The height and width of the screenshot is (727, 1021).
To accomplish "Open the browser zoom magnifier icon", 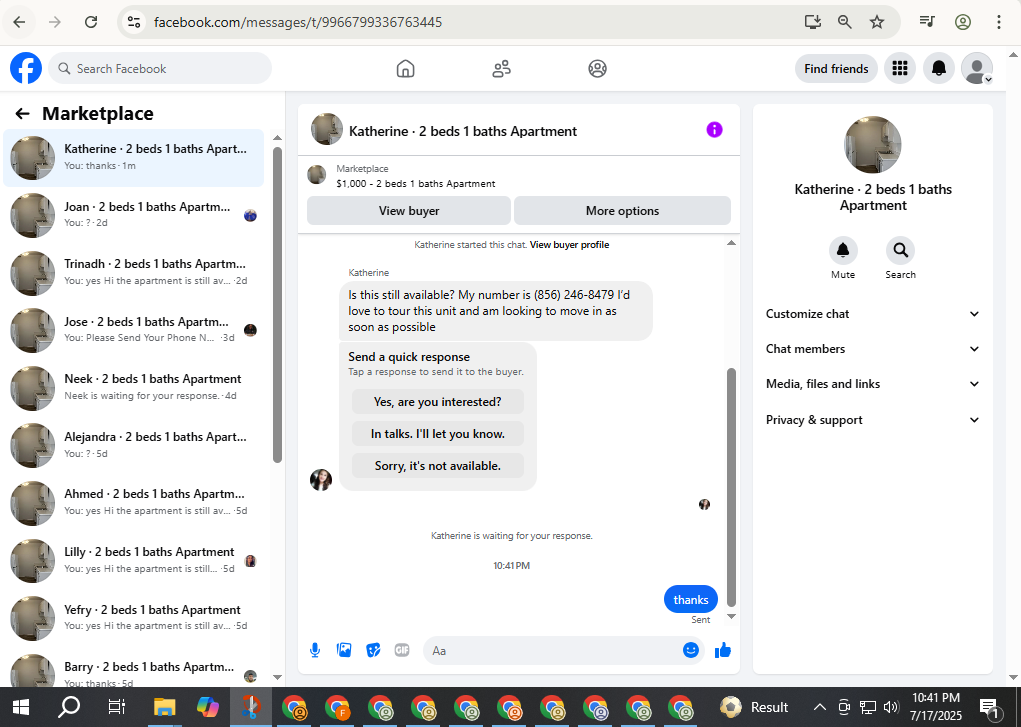I will (845, 22).
